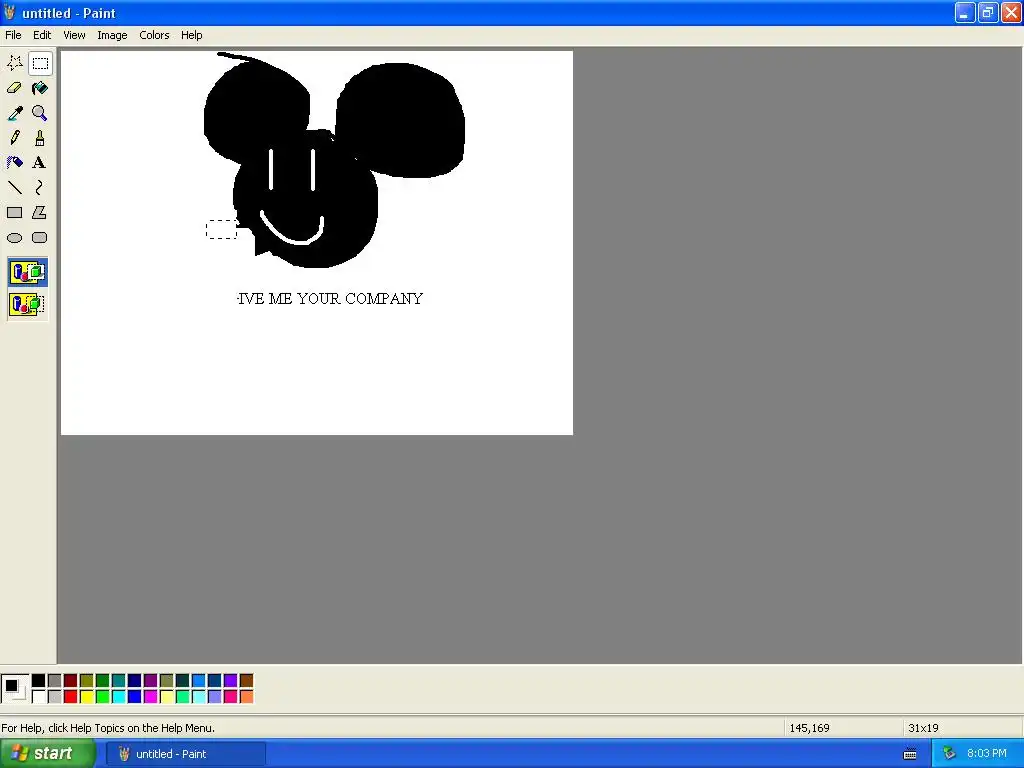Screen dimensions: 1024x768
Task: Open the Edit menu
Action: pos(42,35)
